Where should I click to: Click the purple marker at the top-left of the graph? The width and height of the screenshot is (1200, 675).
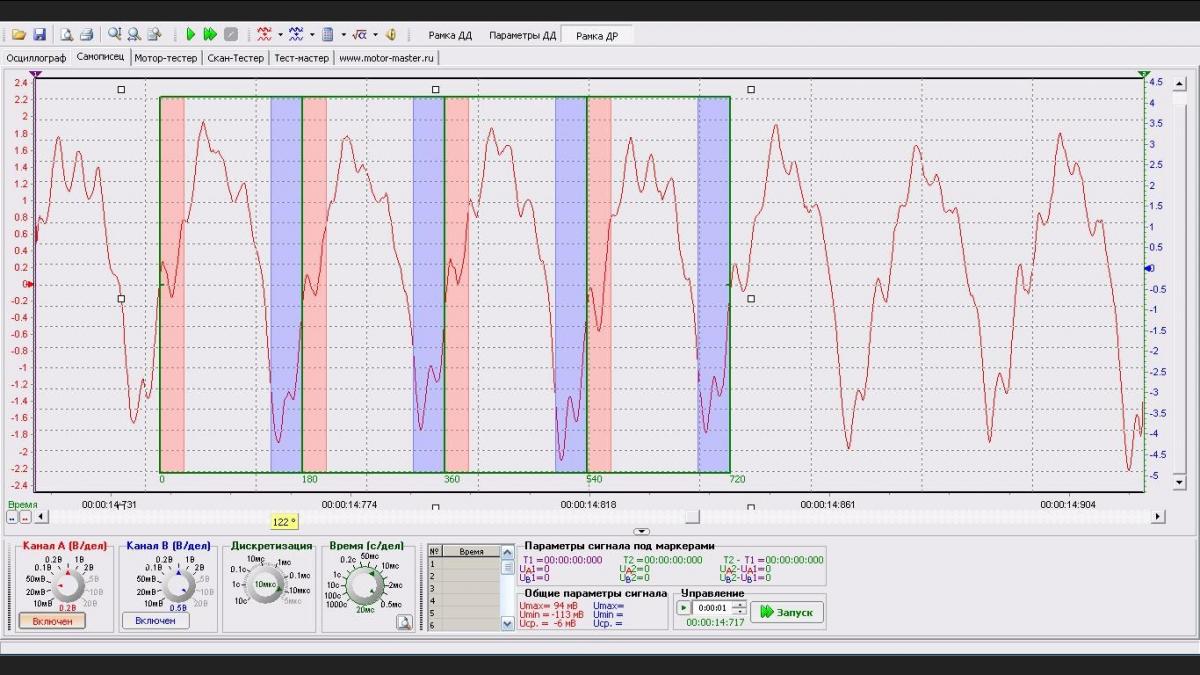click(x=36, y=75)
